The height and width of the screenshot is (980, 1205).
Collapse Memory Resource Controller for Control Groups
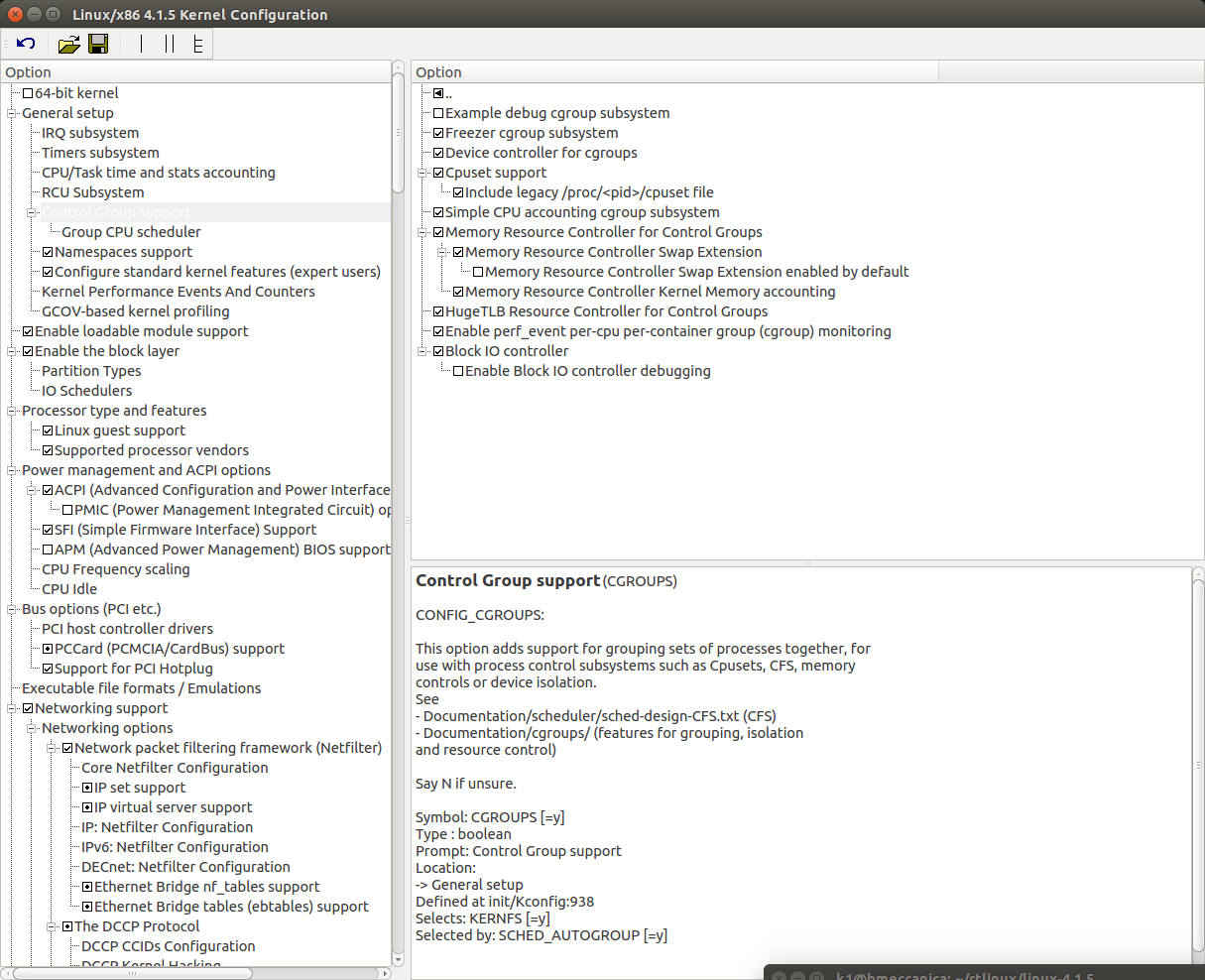(x=423, y=232)
